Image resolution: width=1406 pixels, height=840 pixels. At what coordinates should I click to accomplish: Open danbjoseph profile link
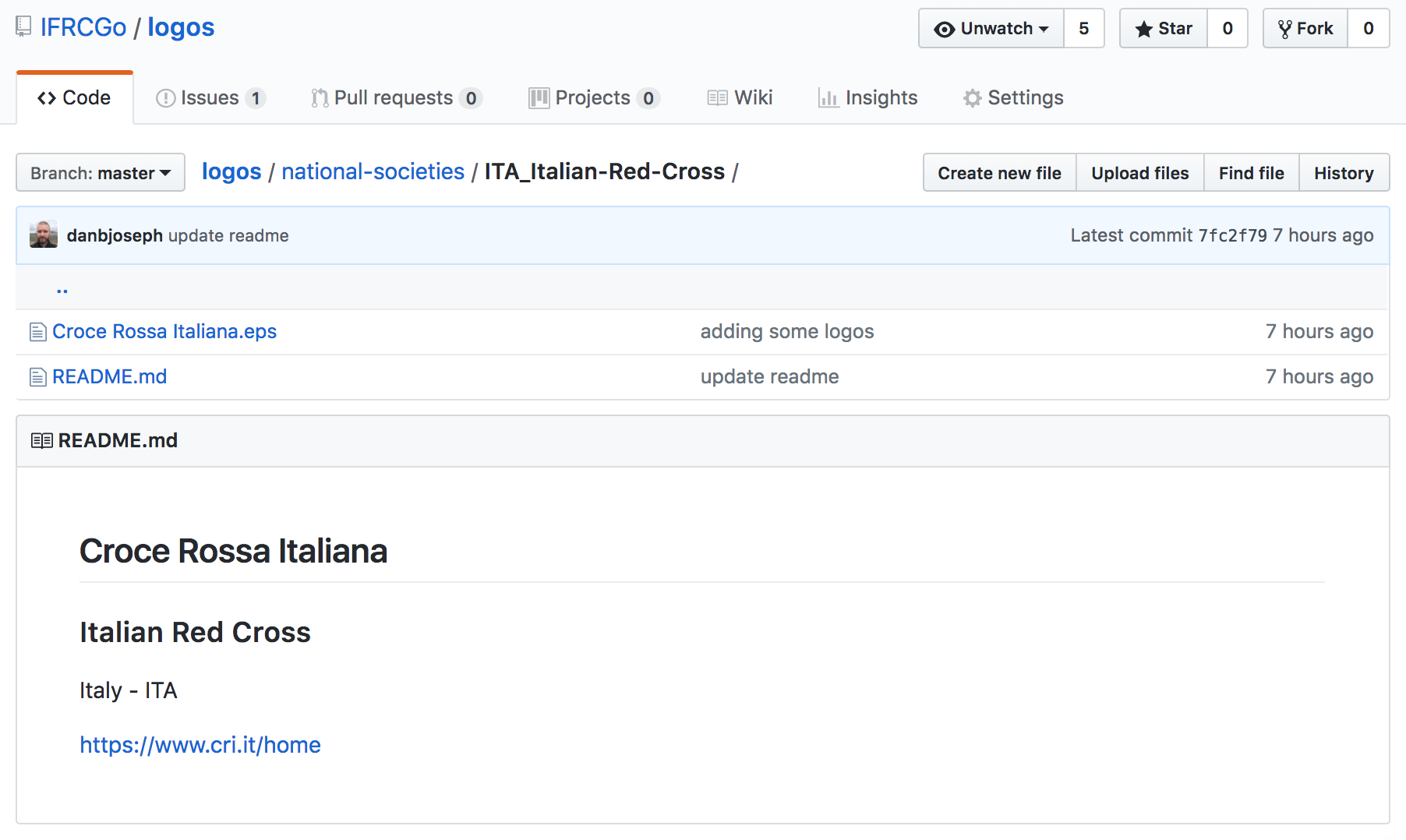(115, 235)
